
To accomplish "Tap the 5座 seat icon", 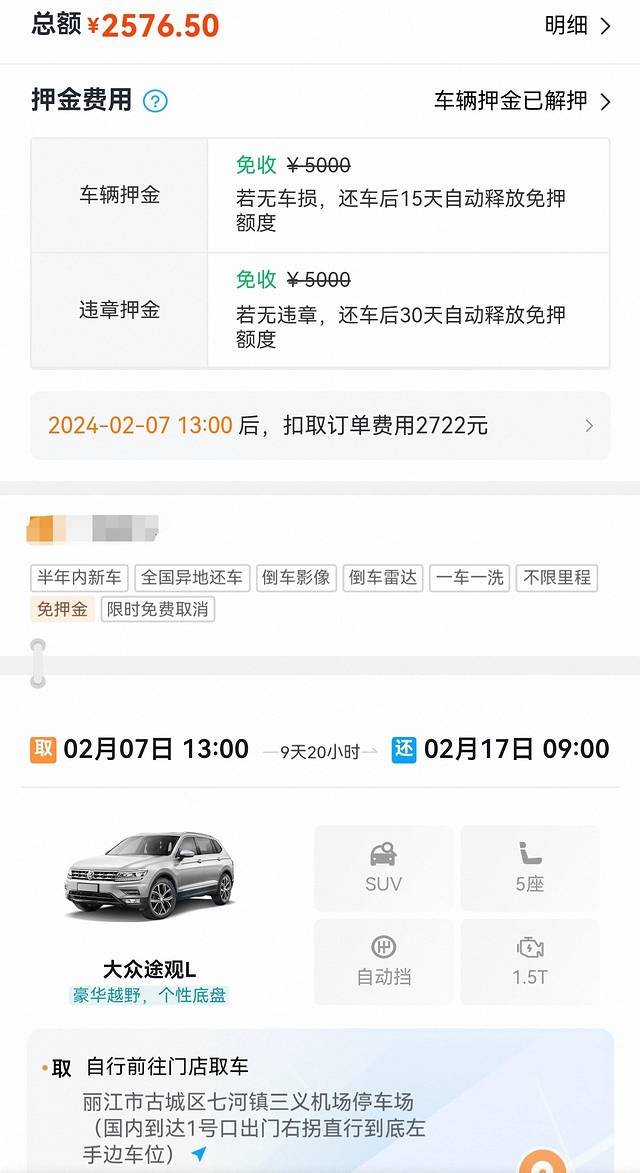I will pyautogui.click(x=530, y=855).
